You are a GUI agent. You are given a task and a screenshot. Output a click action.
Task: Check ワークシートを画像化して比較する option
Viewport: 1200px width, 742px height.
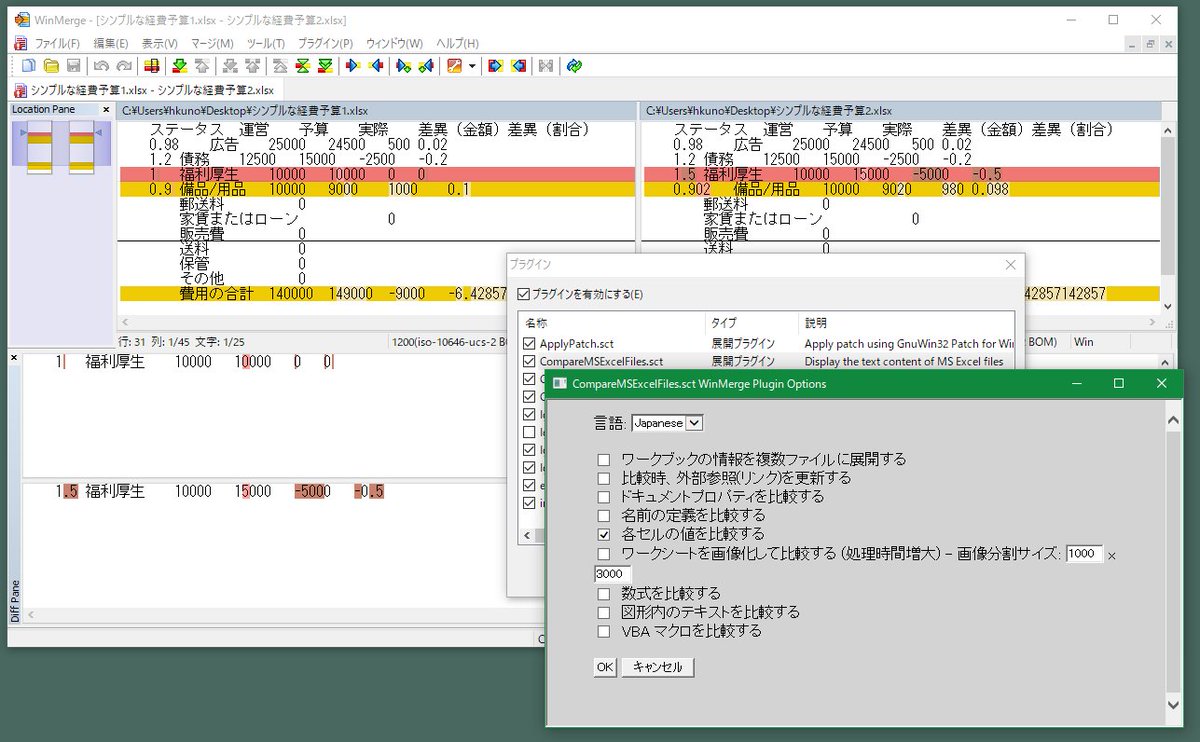tap(603, 554)
